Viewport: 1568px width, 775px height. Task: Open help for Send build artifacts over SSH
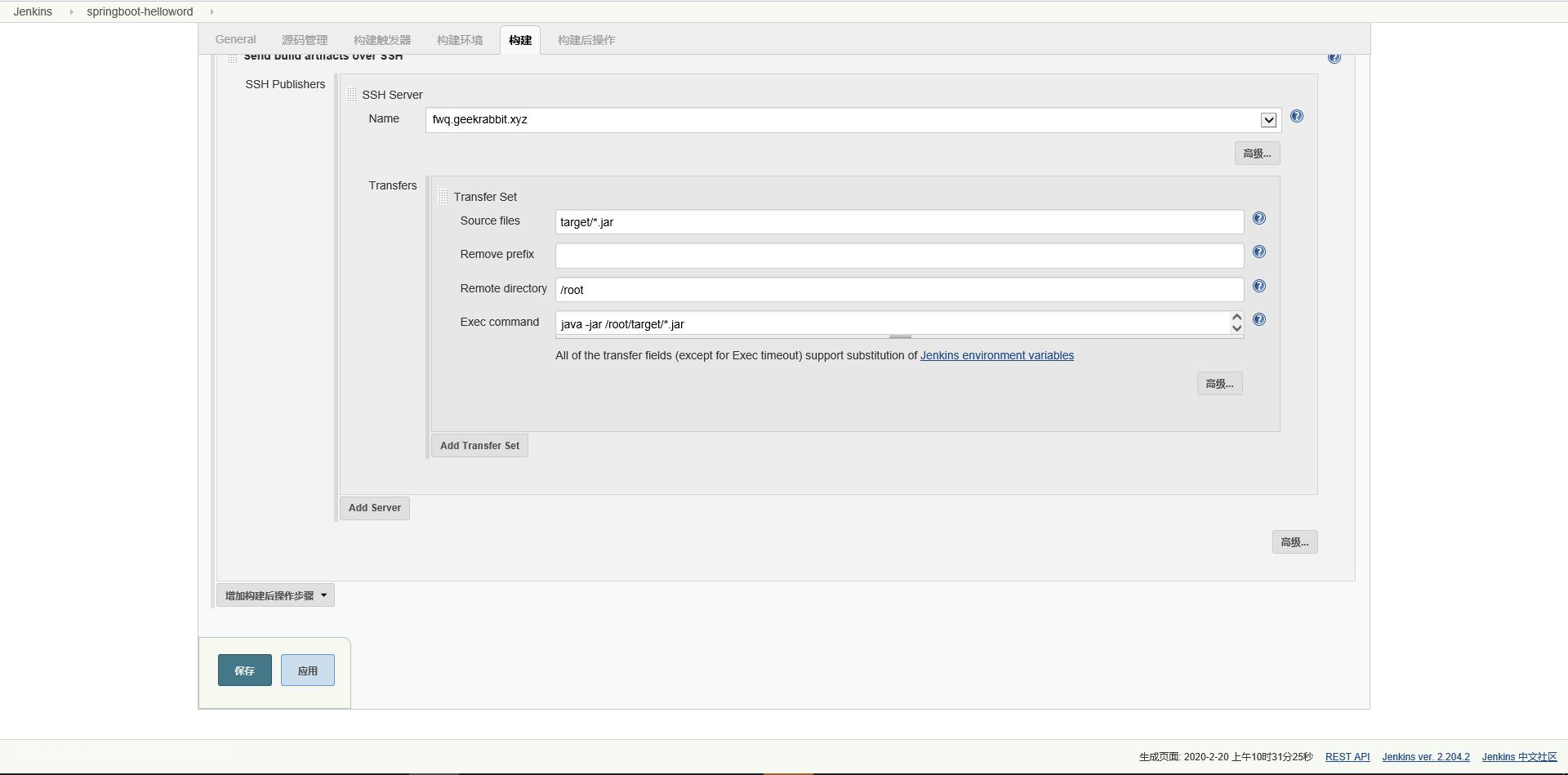point(1334,58)
